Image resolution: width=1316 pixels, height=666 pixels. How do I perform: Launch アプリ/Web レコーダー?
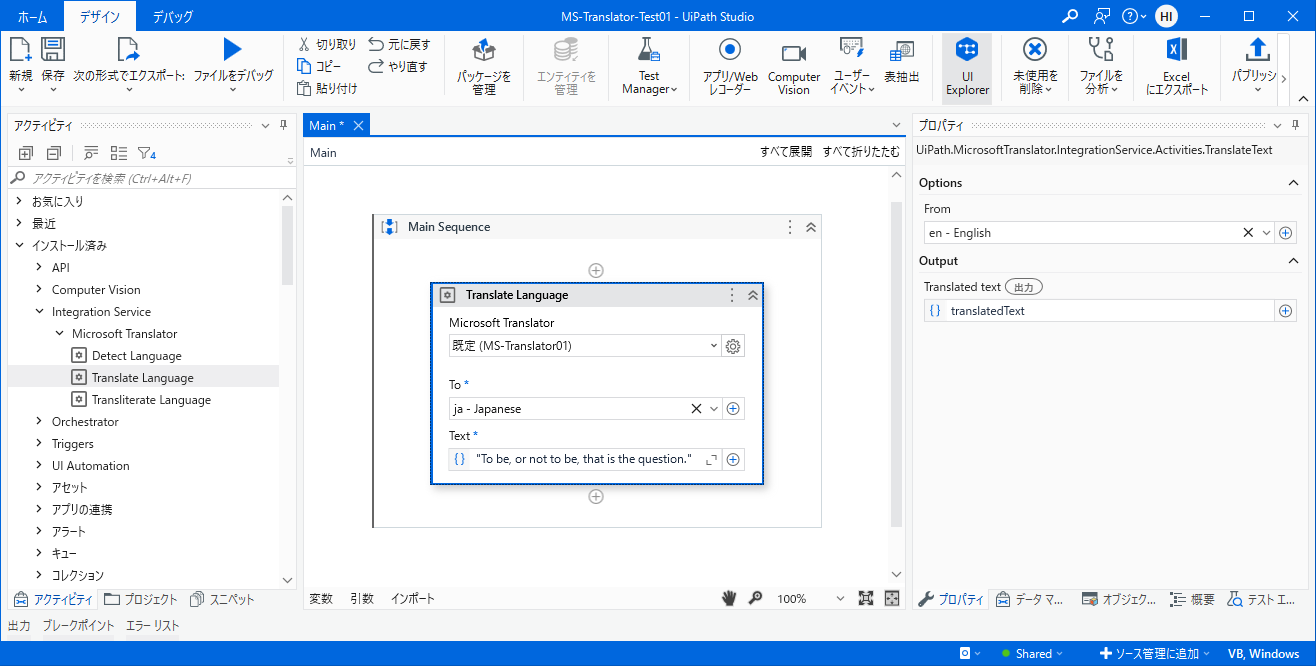coord(730,50)
